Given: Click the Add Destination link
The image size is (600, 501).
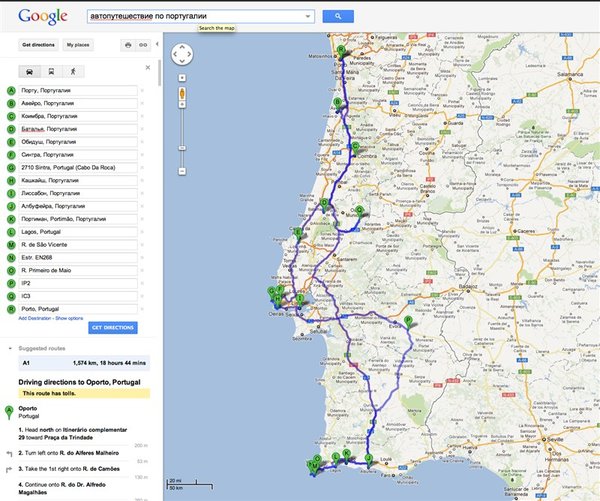Looking at the screenshot, I should pos(35,317).
